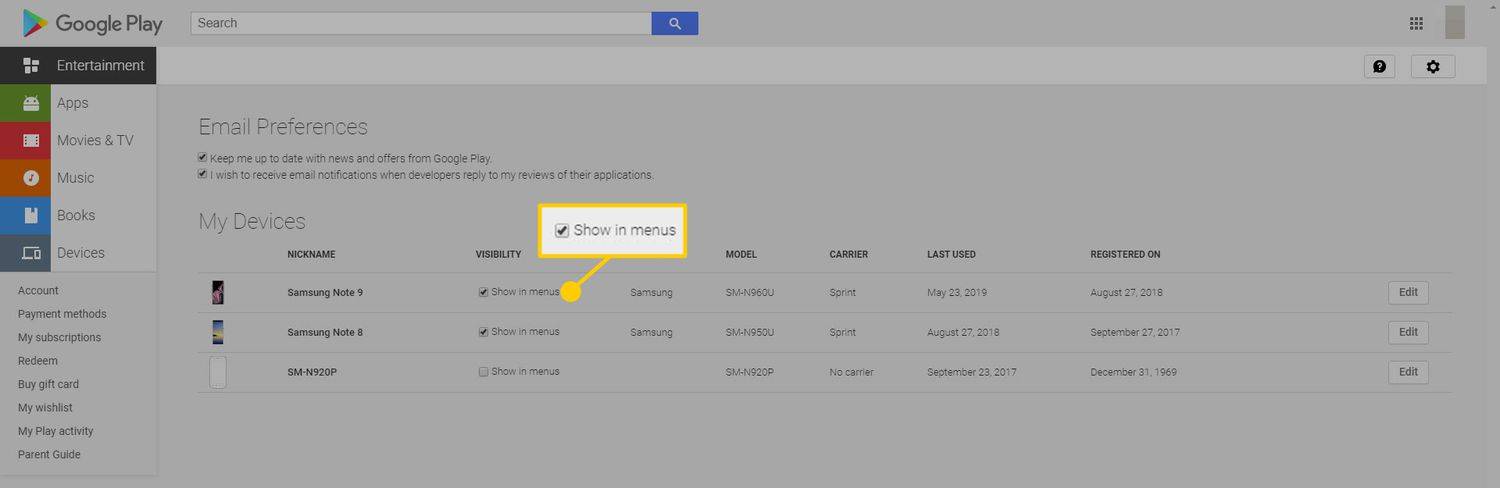1500x488 pixels.
Task: Open the Movies & TV section
Action: [x=78, y=141]
